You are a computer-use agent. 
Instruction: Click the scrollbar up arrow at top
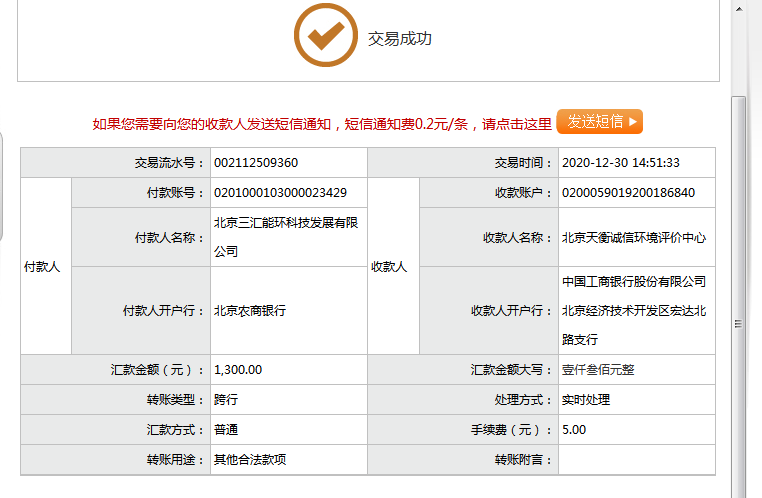click(x=739, y=6)
